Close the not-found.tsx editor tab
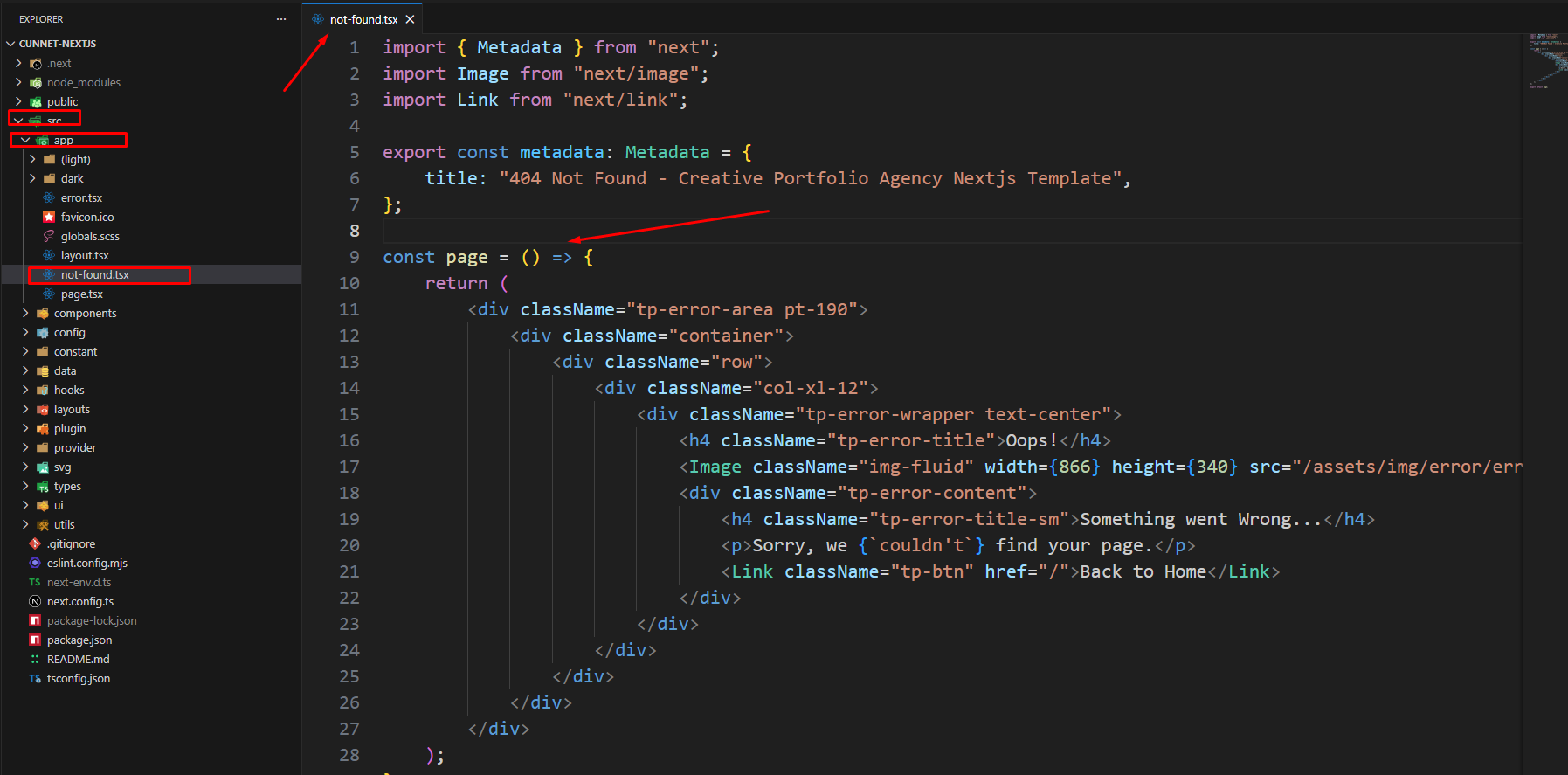The image size is (1568, 775). [410, 19]
